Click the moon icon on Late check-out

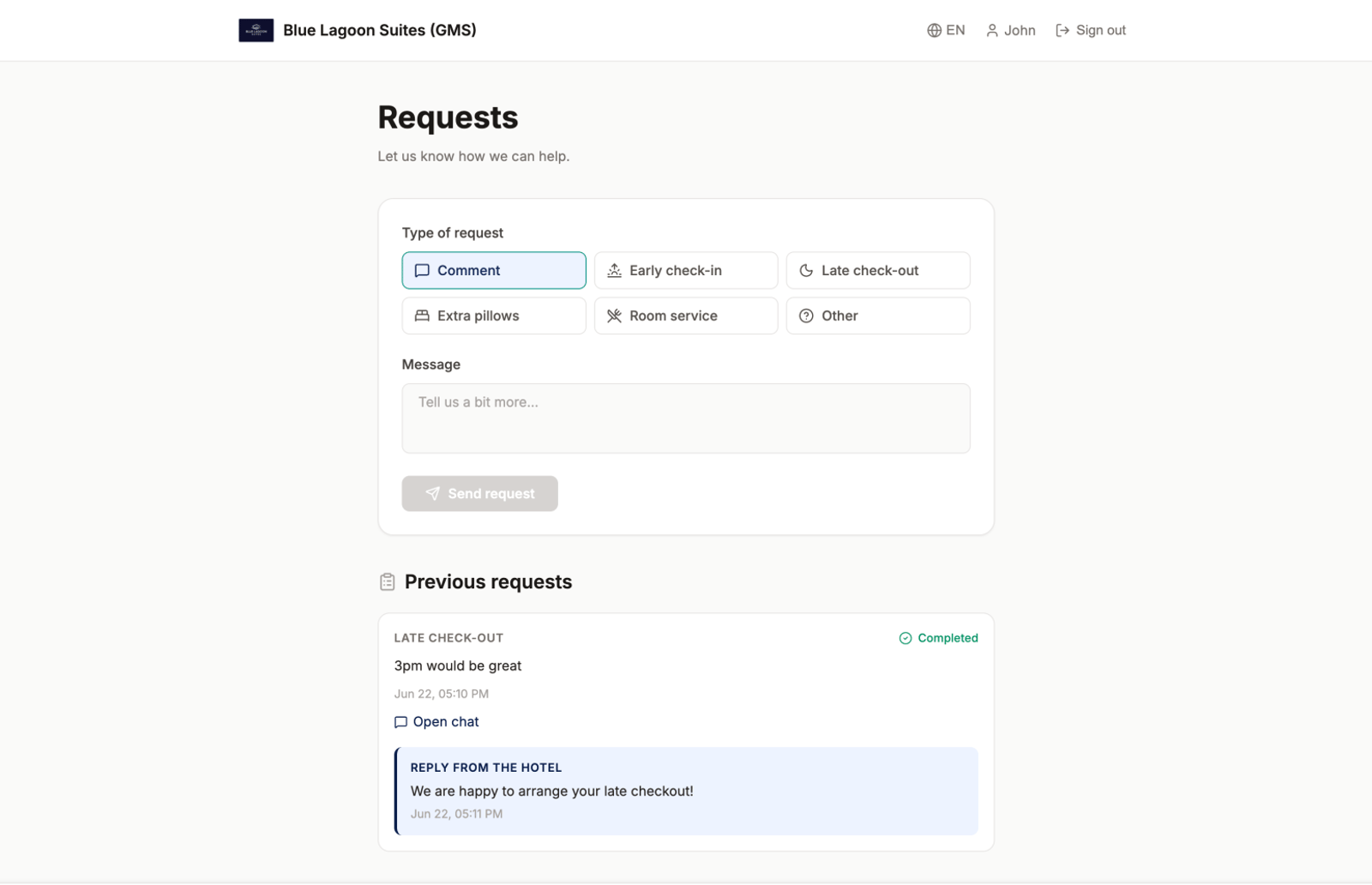(x=806, y=270)
